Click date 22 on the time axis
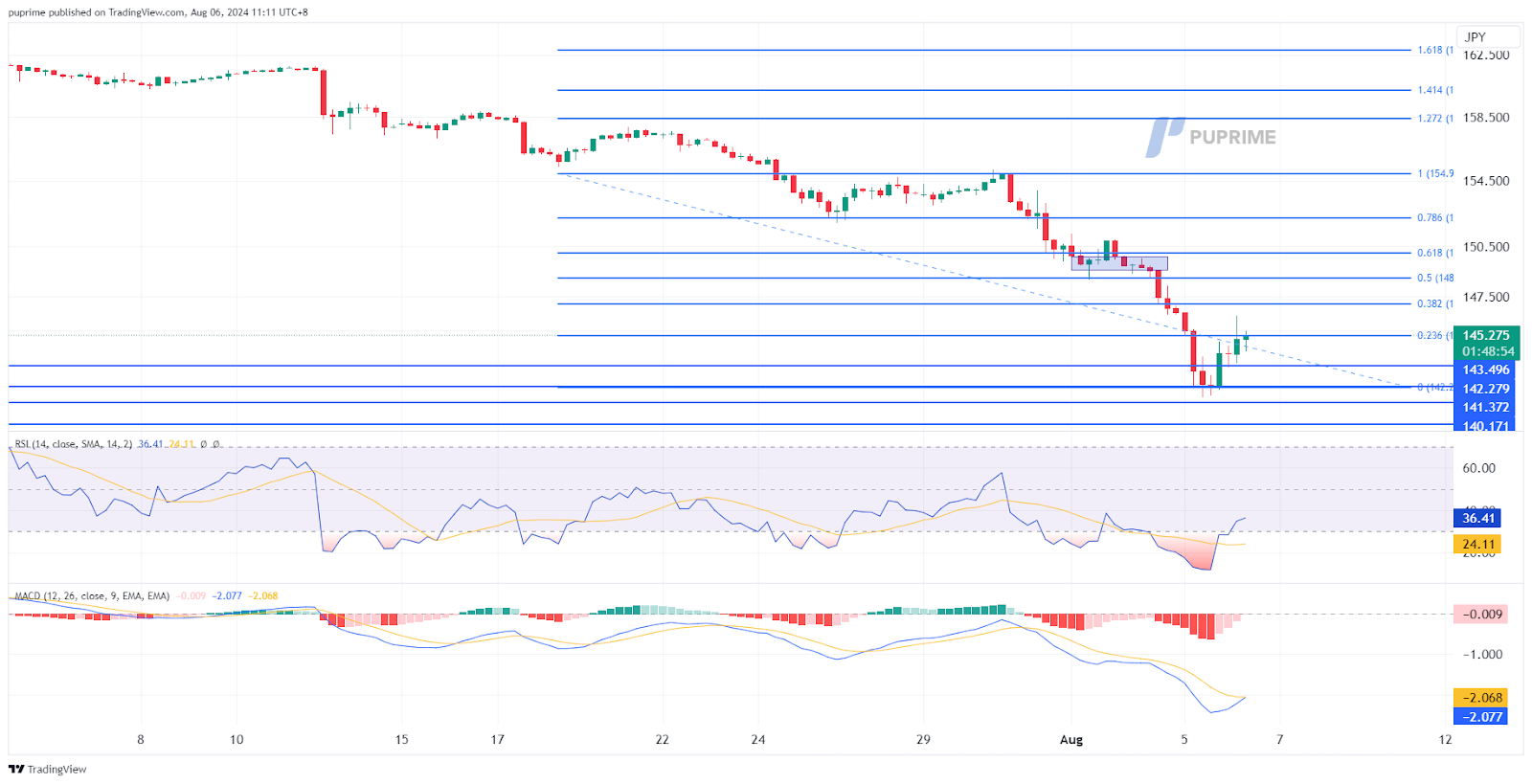This screenshot has width=1532, height=784. coord(662,740)
